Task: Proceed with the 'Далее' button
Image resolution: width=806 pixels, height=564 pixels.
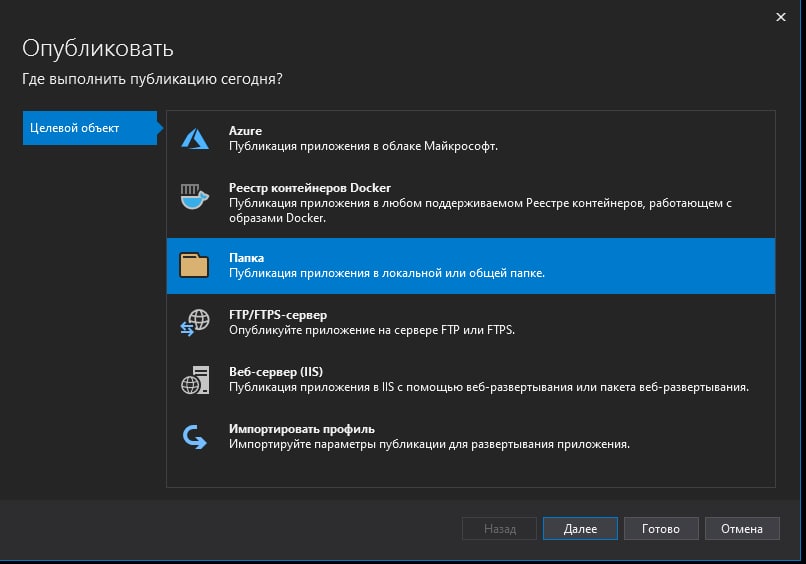Action: coord(580,529)
